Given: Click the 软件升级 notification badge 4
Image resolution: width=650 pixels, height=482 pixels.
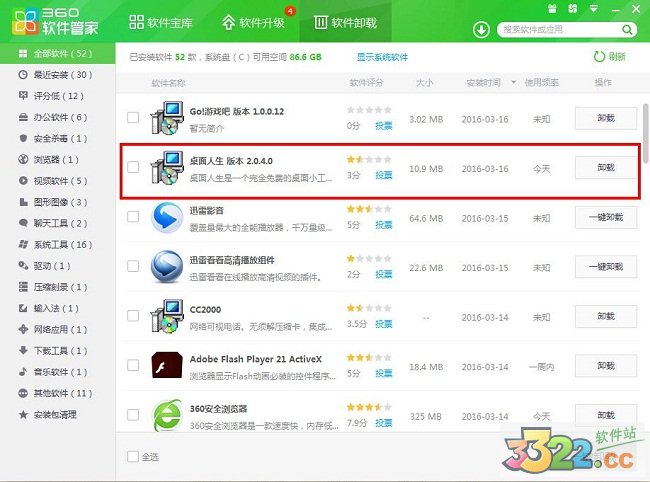Looking at the screenshot, I should click(x=290, y=11).
